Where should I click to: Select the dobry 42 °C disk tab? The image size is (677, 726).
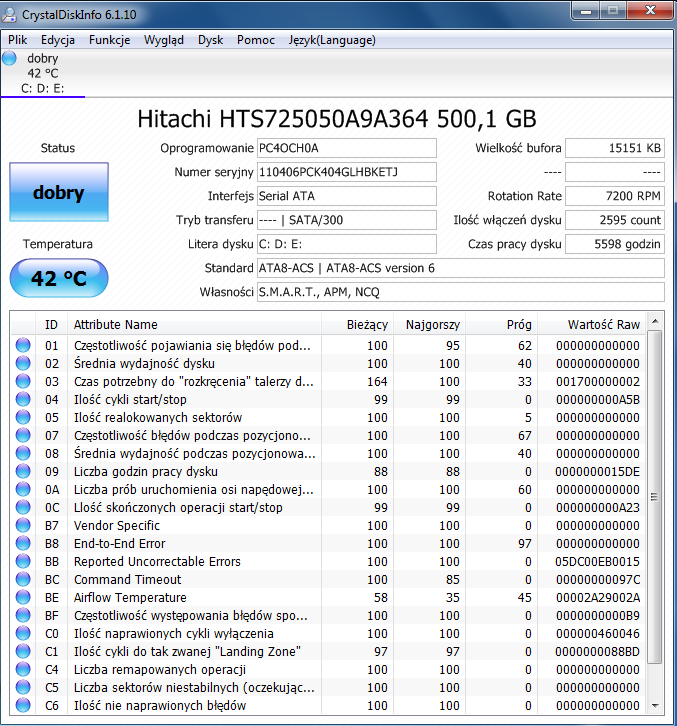coord(43,73)
